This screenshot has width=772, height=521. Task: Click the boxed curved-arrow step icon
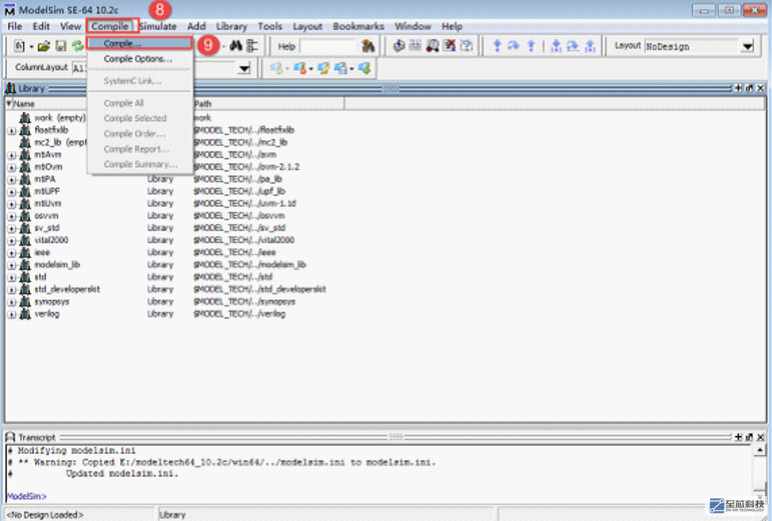coord(573,46)
